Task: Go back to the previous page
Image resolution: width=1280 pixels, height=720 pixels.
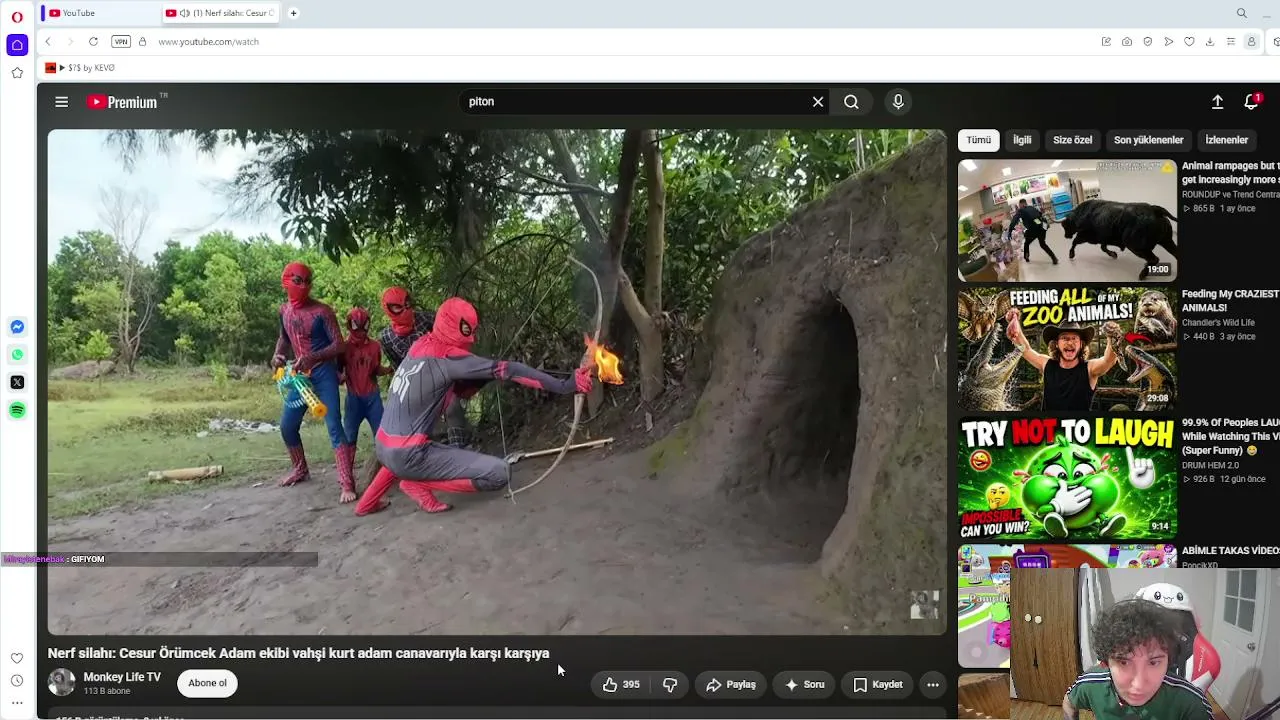Action: coord(48,42)
